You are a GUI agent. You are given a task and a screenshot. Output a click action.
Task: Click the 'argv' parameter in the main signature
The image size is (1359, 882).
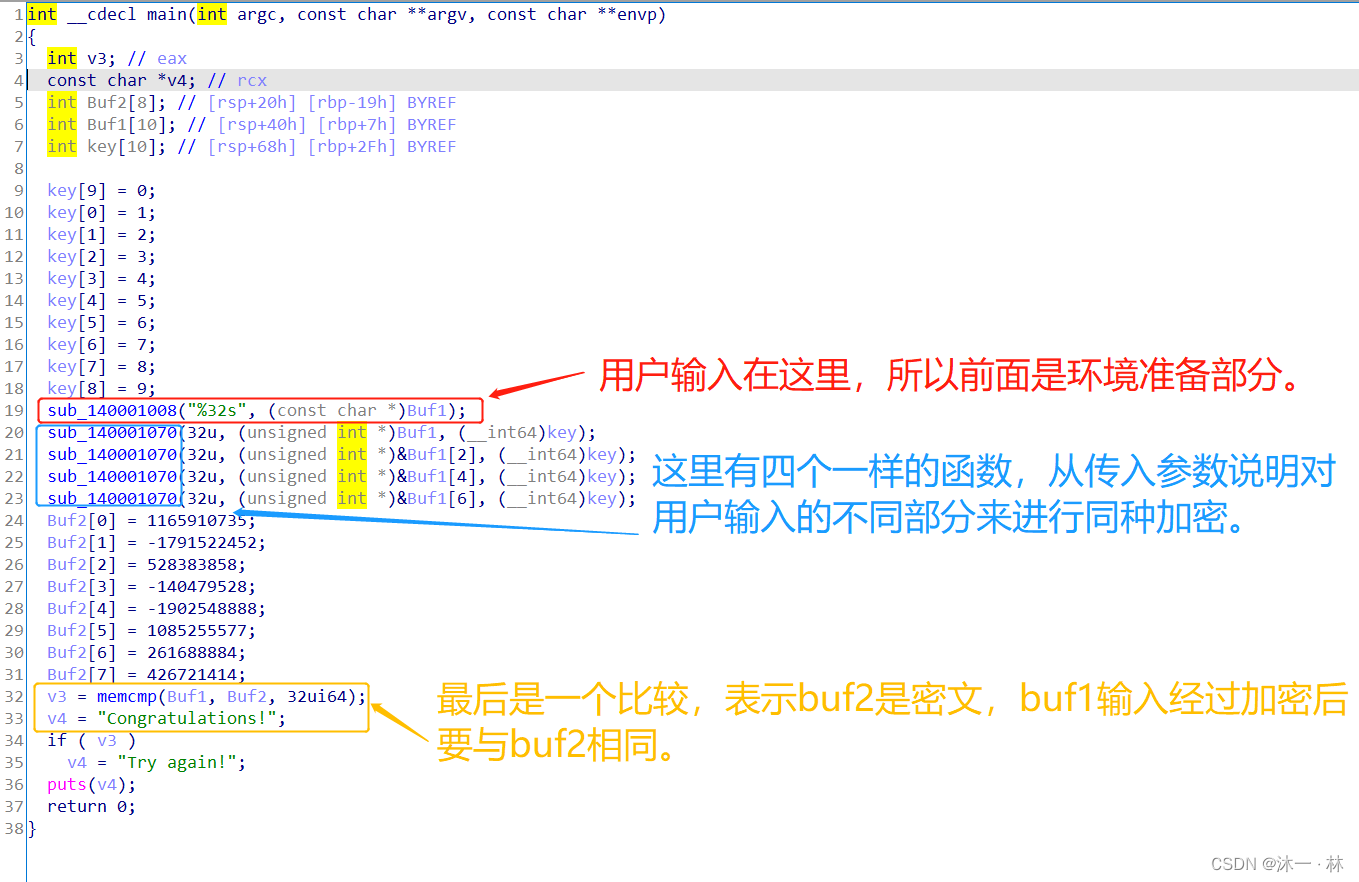[448, 14]
